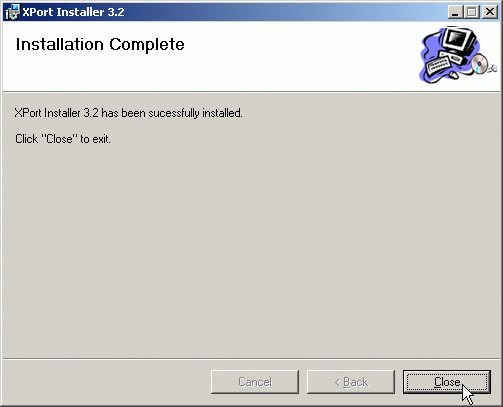Click the mouse on the header graphic
This screenshot has width=503, height=407.
(x=453, y=75)
